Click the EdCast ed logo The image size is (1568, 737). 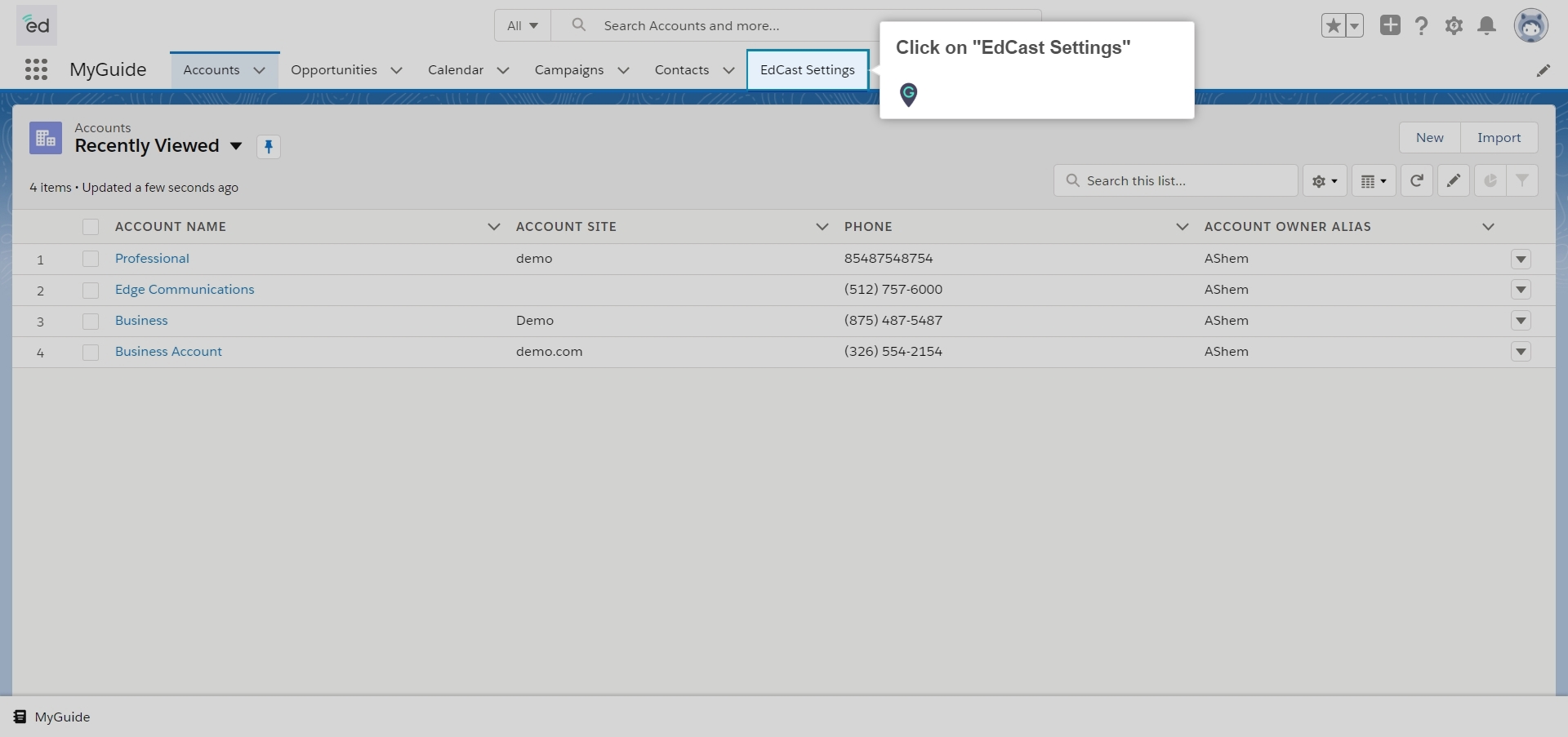[37, 25]
